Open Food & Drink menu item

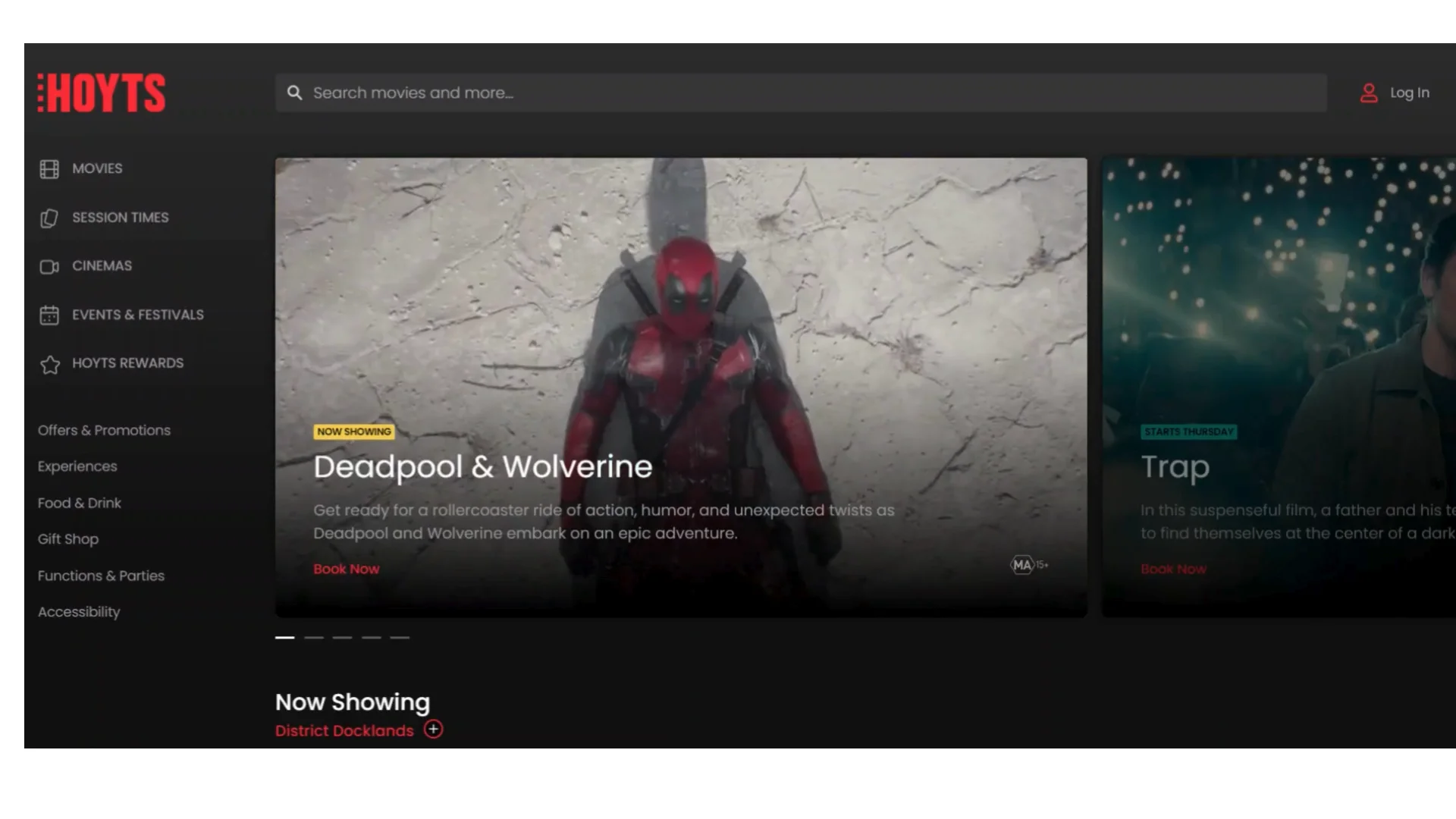coord(80,504)
